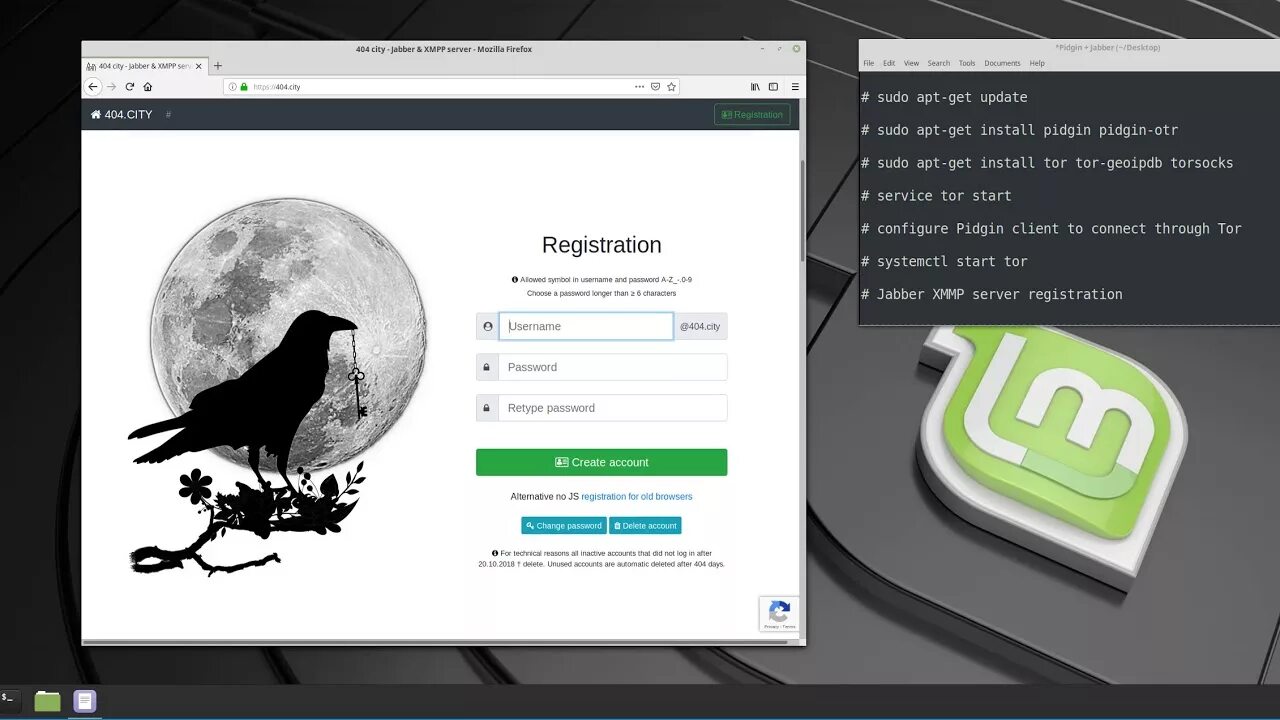Image resolution: width=1280 pixels, height=720 pixels.
Task: Open Documents menu in text editor
Action: pyautogui.click(x=1002, y=63)
